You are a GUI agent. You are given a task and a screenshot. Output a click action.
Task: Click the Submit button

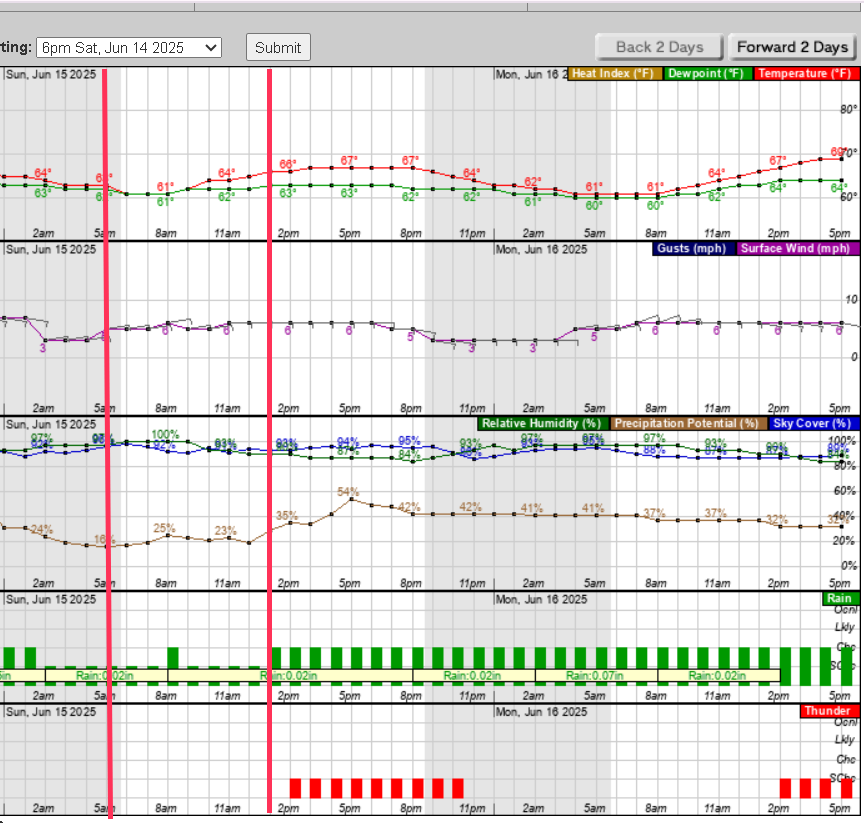coord(278,47)
